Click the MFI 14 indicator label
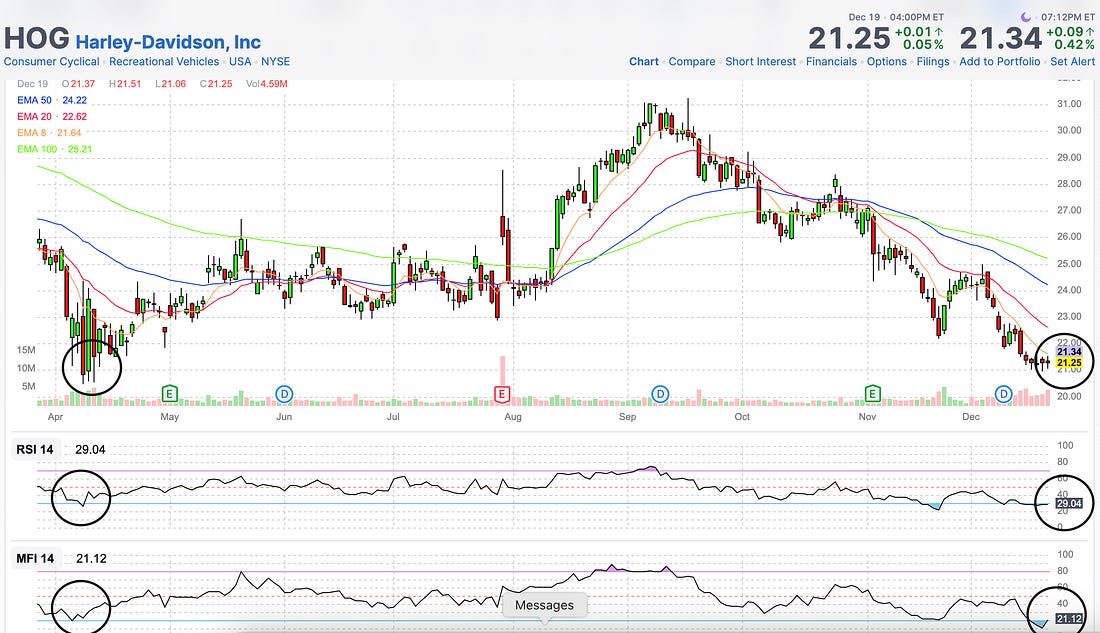This screenshot has height=633, width=1100. point(35,559)
